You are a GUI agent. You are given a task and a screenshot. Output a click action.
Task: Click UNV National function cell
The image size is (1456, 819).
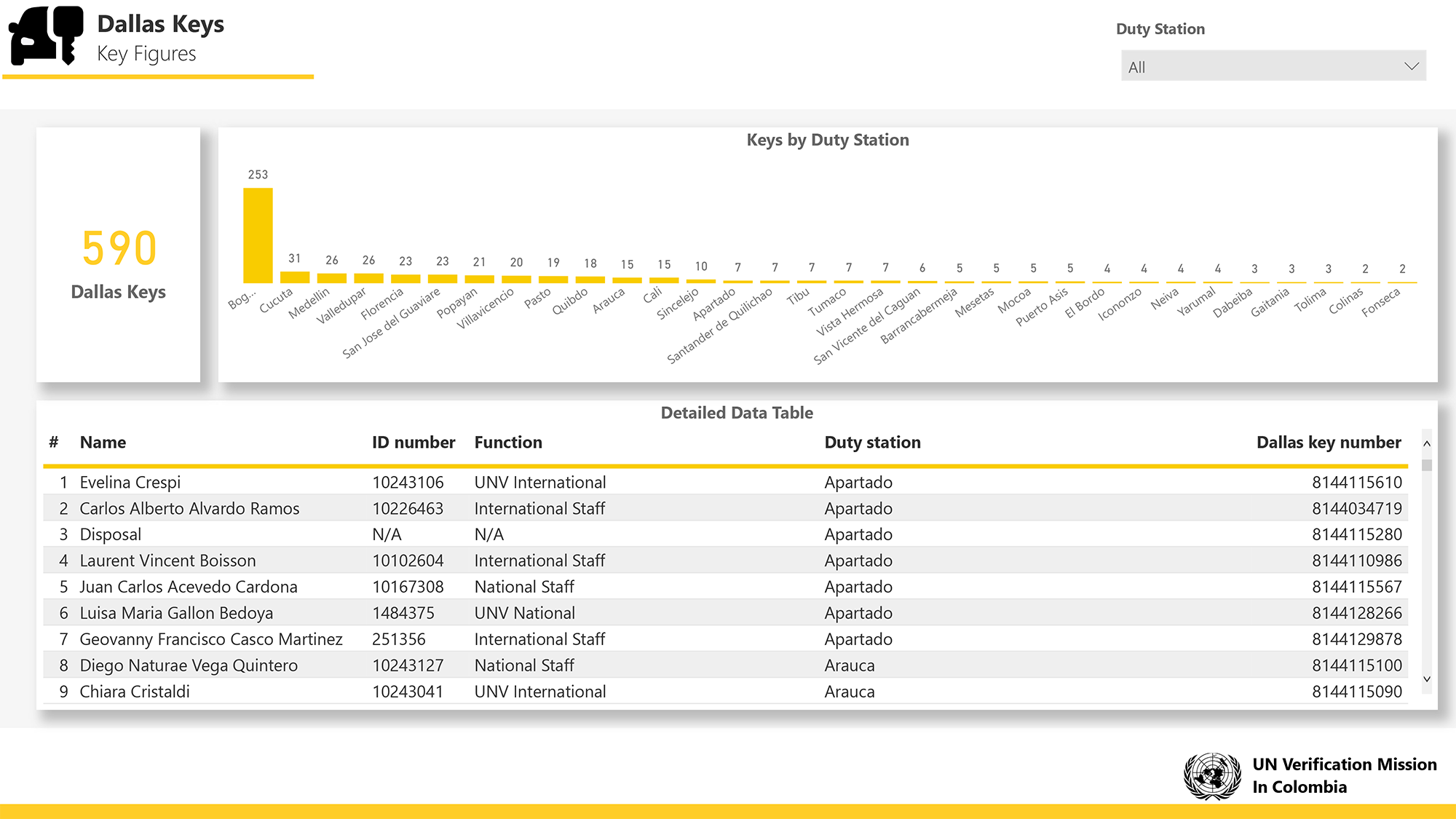tap(525, 614)
